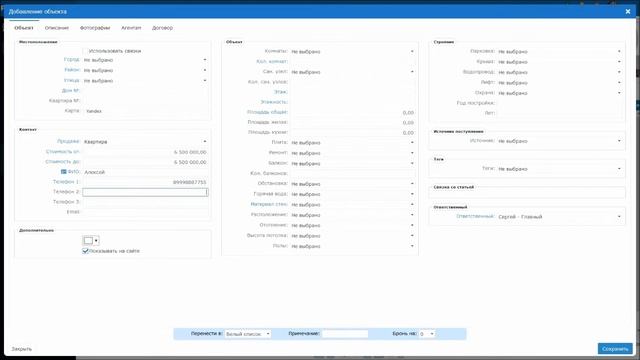Image resolution: width=640 pixels, height=360 pixels.
Task: Click the ФИО field containing Алексей
Action: [x=145, y=172]
